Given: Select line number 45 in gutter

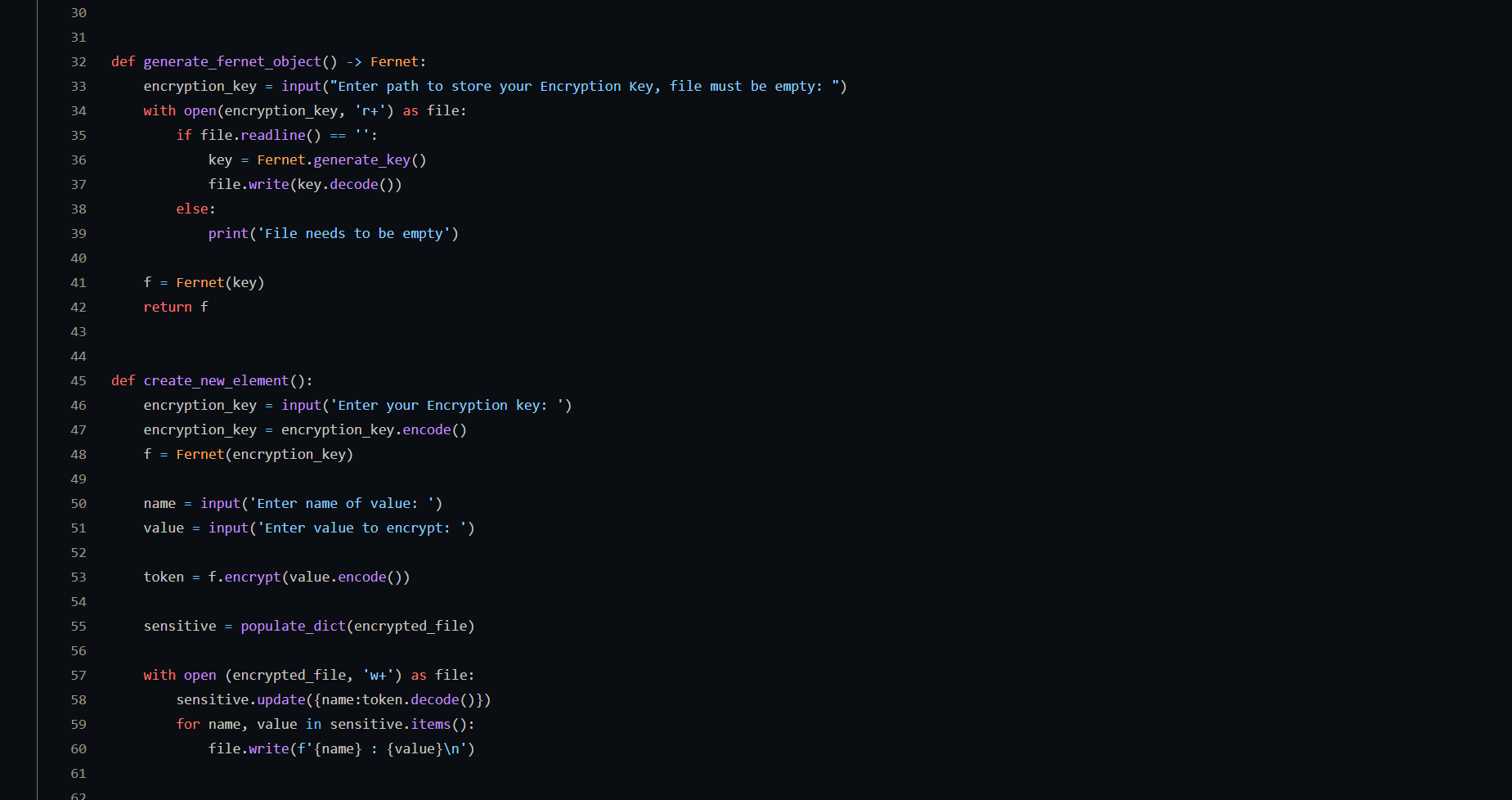Looking at the screenshot, I should pos(79,381).
